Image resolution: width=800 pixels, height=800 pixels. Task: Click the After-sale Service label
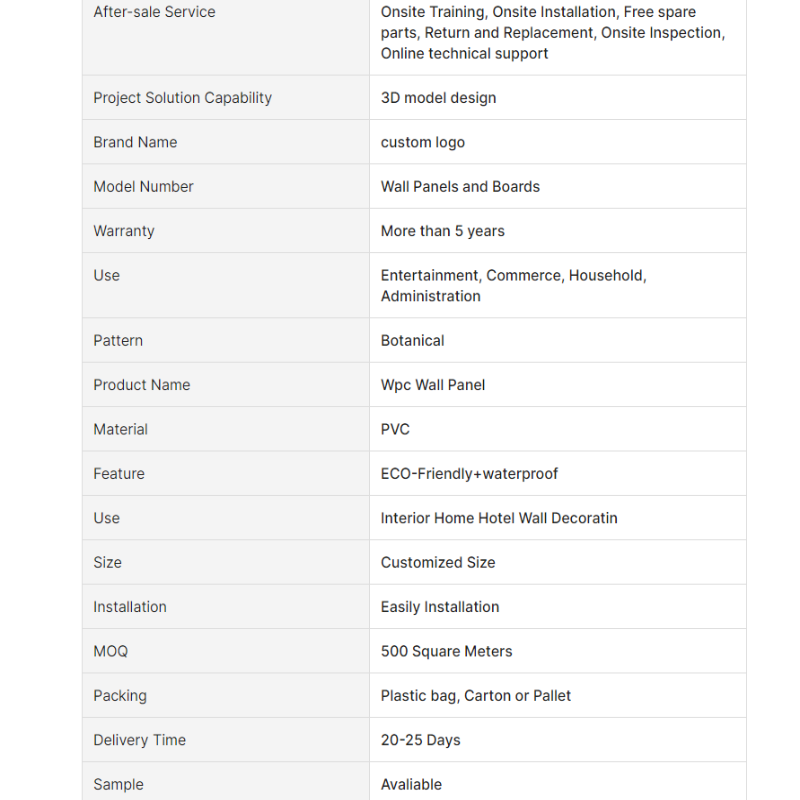154,12
